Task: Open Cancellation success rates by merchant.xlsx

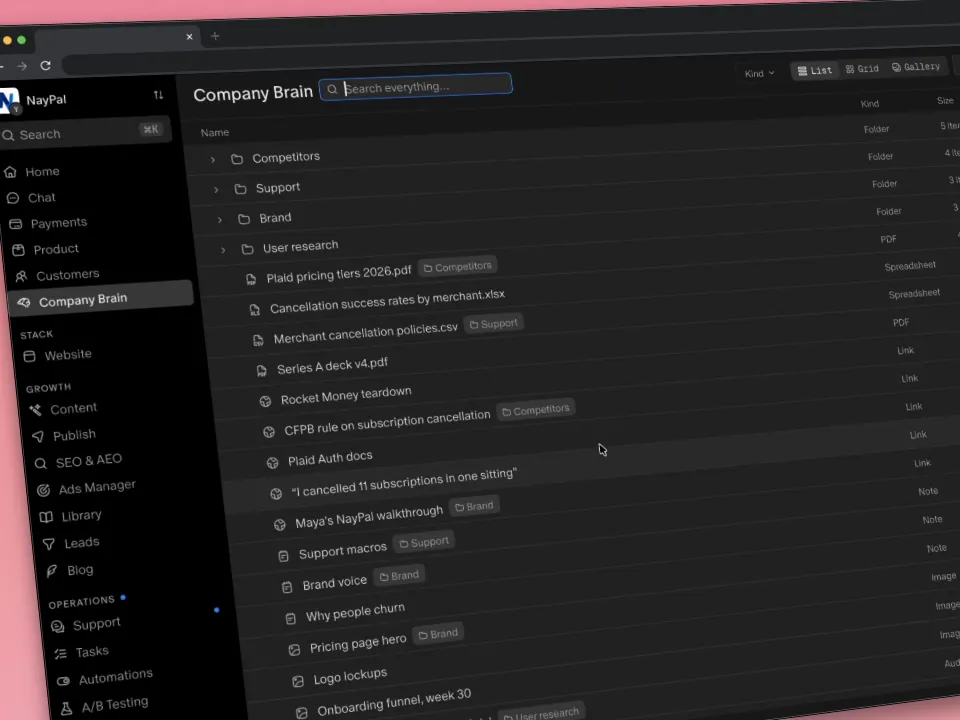Action: coord(388,301)
